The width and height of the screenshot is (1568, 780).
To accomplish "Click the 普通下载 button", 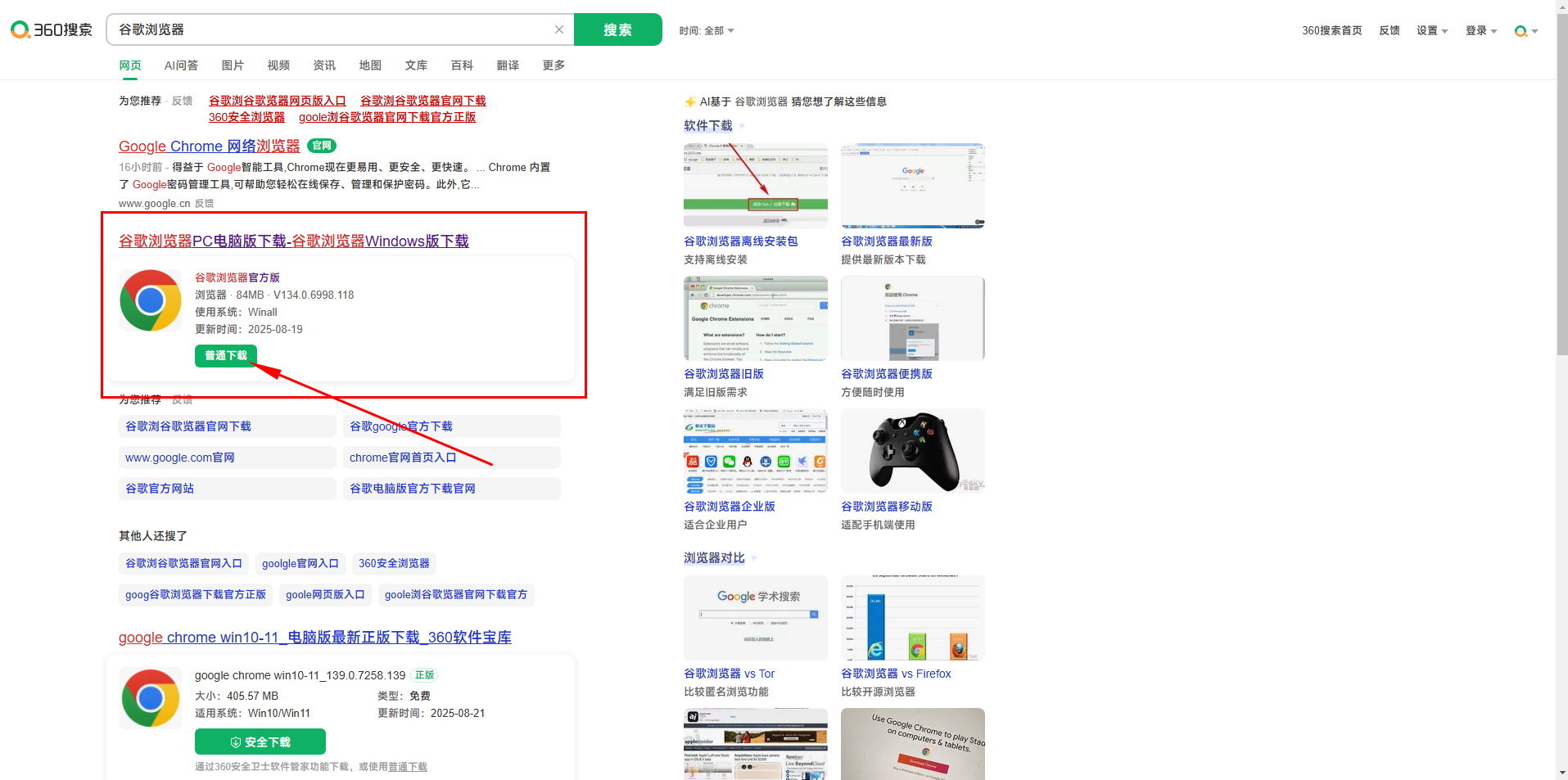I will 226,355.
